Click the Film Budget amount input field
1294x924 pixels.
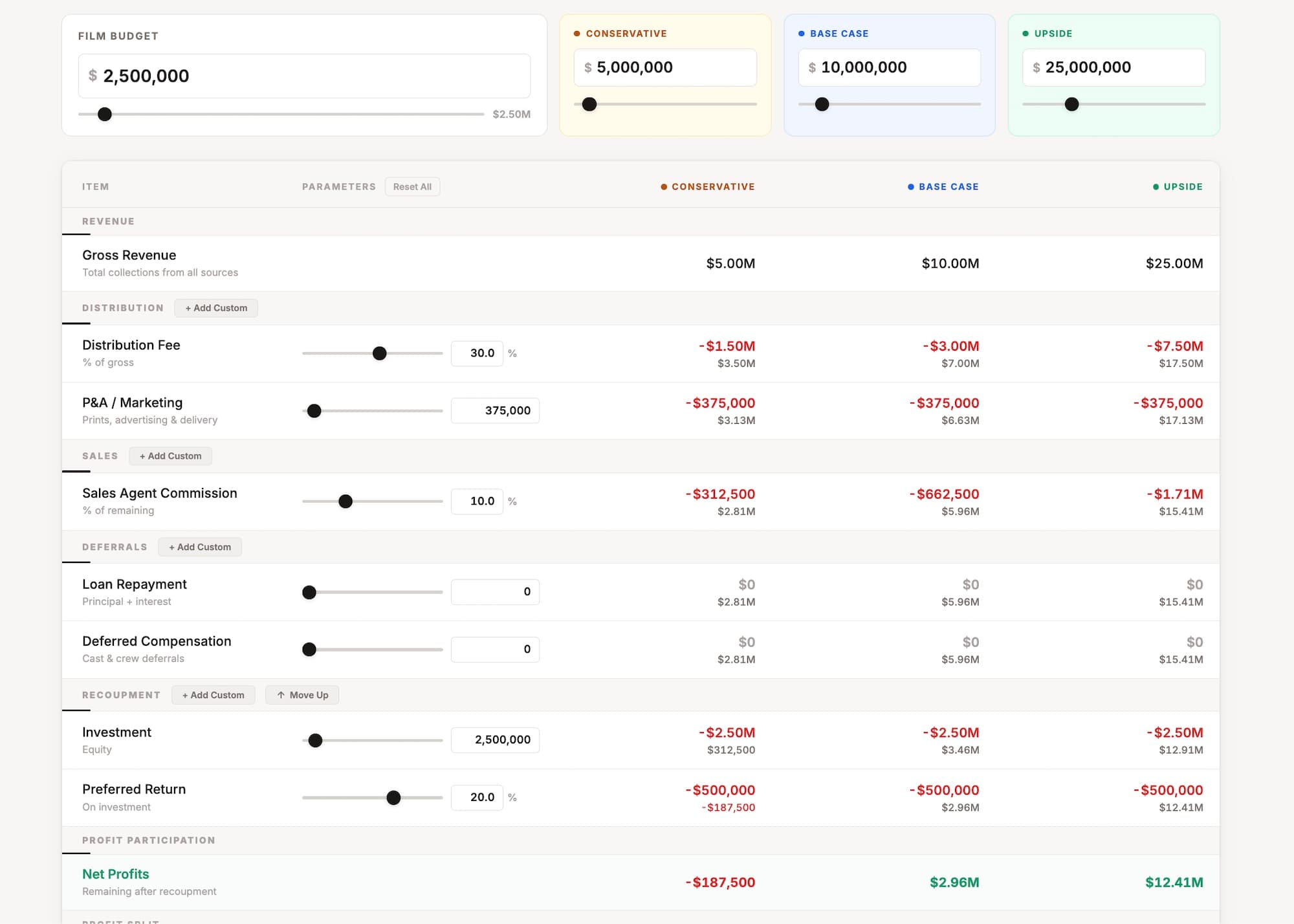tap(304, 76)
